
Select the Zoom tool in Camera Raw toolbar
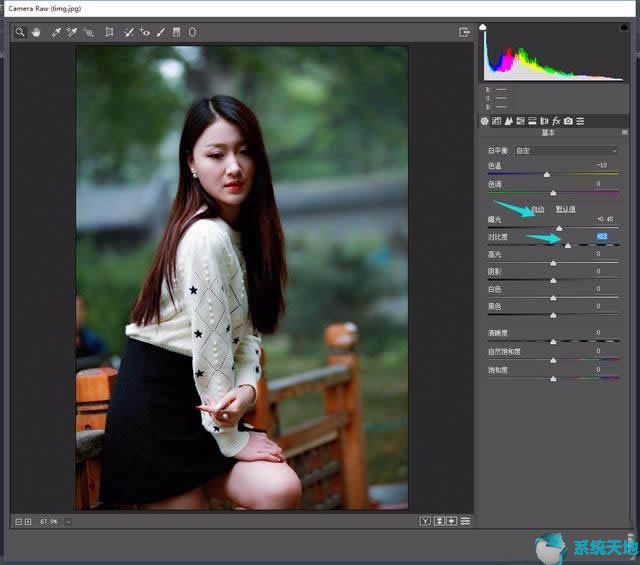pos(20,32)
